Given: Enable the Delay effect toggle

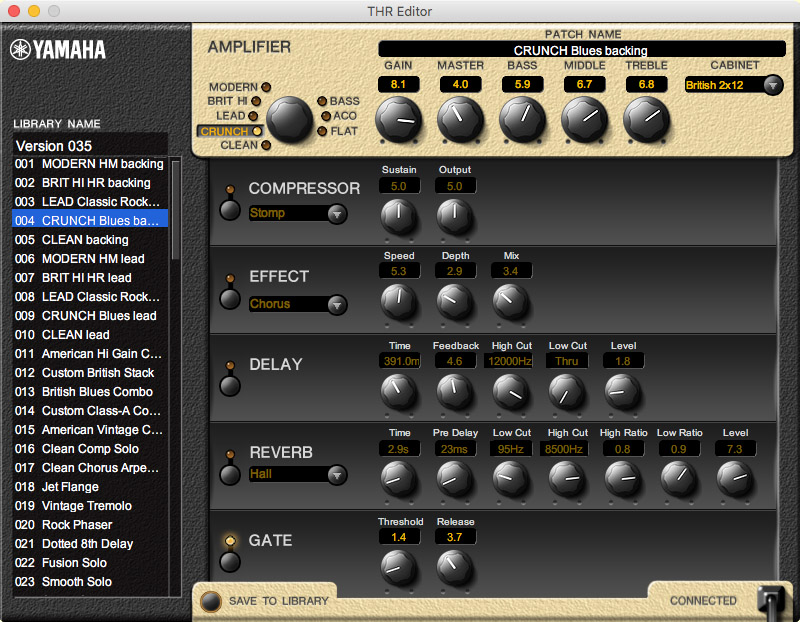Looking at the screenshot, I should 230,386.
